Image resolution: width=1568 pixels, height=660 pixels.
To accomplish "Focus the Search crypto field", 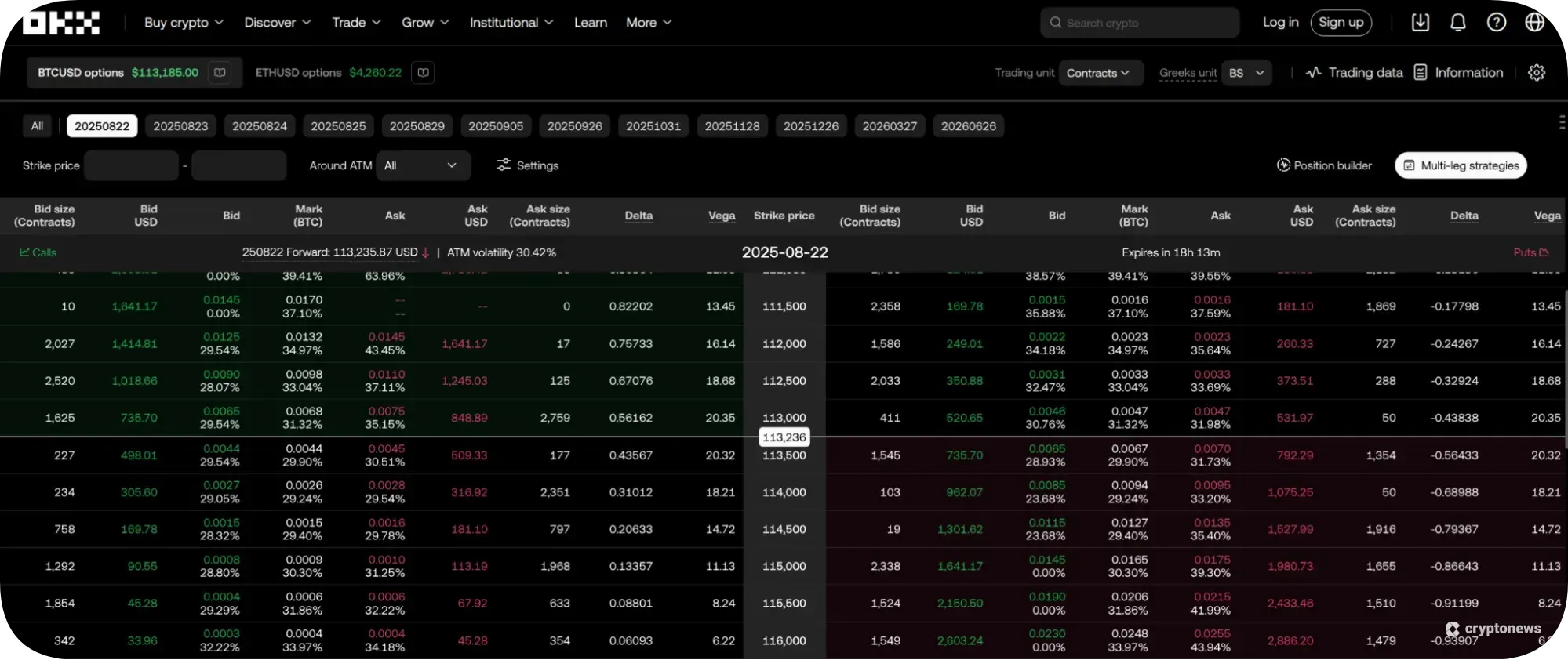I will point(1140,23).
